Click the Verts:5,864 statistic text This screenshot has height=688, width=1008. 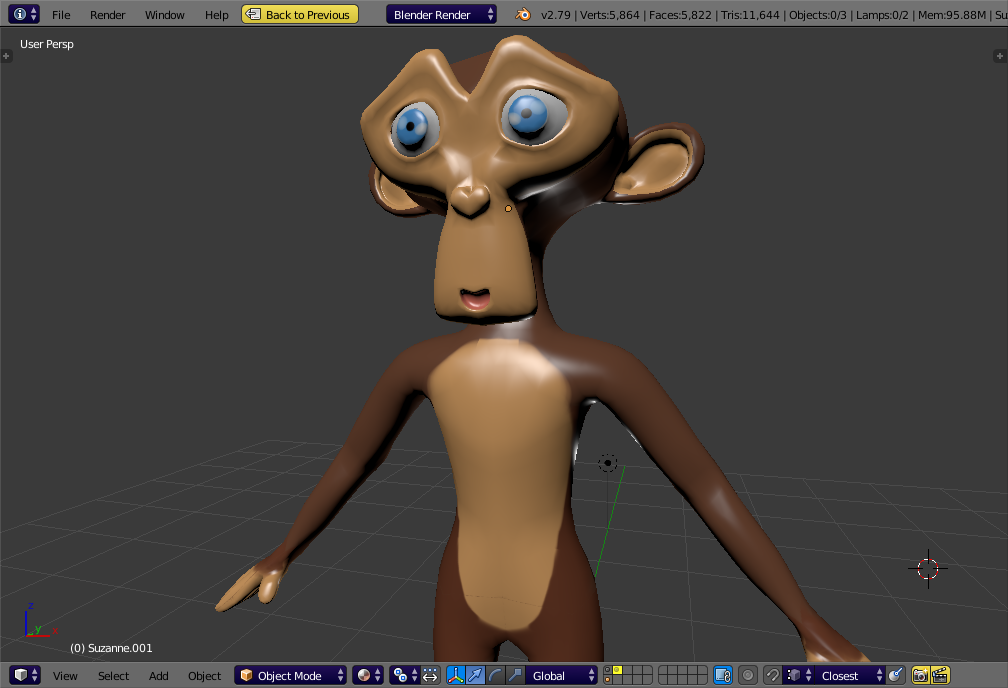[x=609, y=15]
